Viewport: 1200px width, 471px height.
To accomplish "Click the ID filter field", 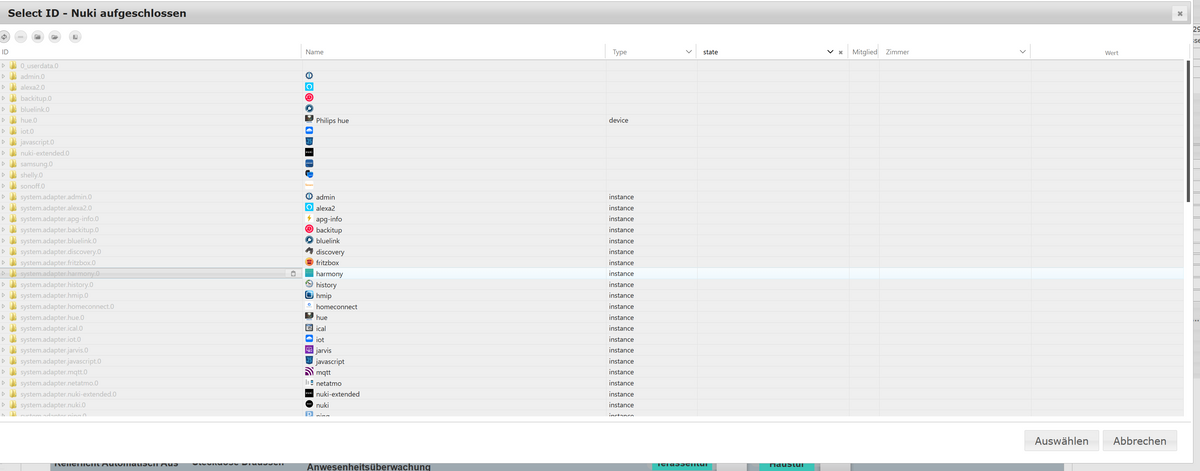I will point(150,51).
